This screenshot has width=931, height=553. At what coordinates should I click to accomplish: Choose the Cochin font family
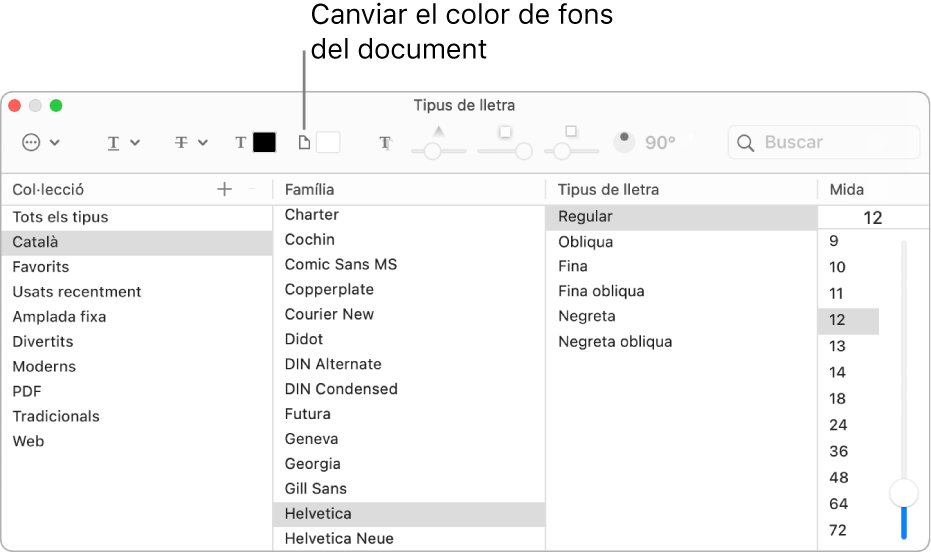(x=409, y=240)
